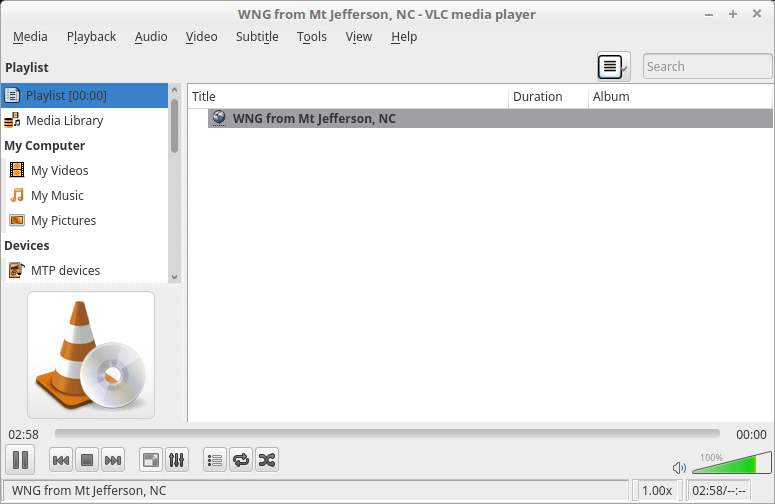Close the VLC media player window
This screenshot has height=504, width=775.
pos(757,14)
